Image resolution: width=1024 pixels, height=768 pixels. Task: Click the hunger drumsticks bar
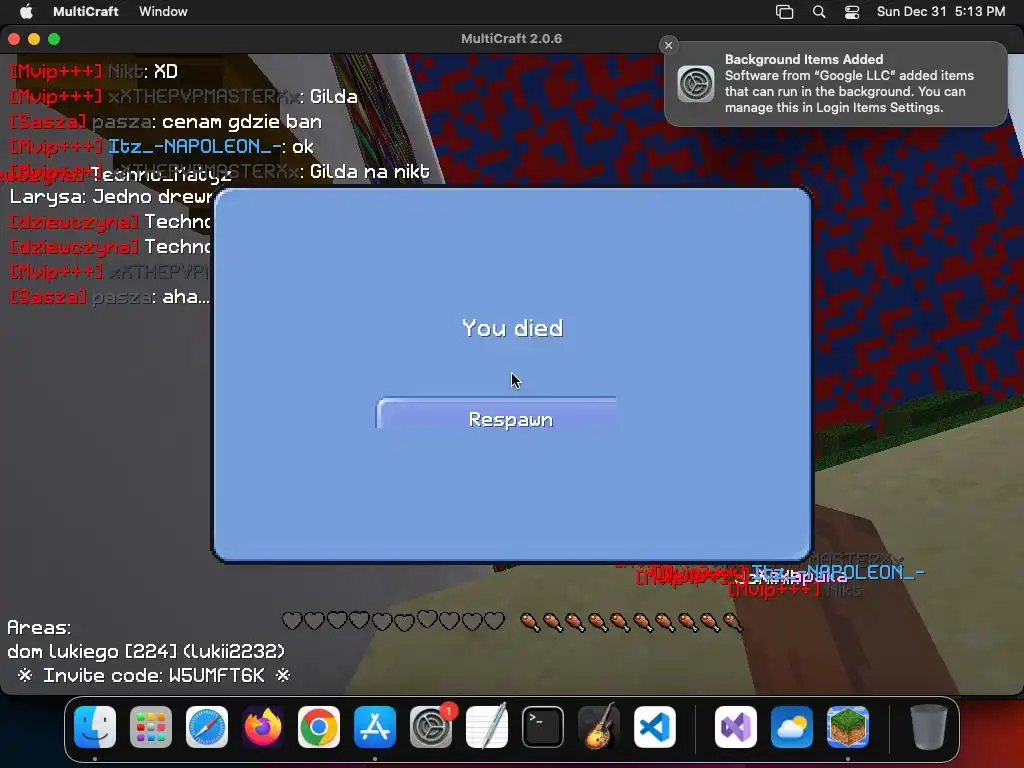[632, 622]
